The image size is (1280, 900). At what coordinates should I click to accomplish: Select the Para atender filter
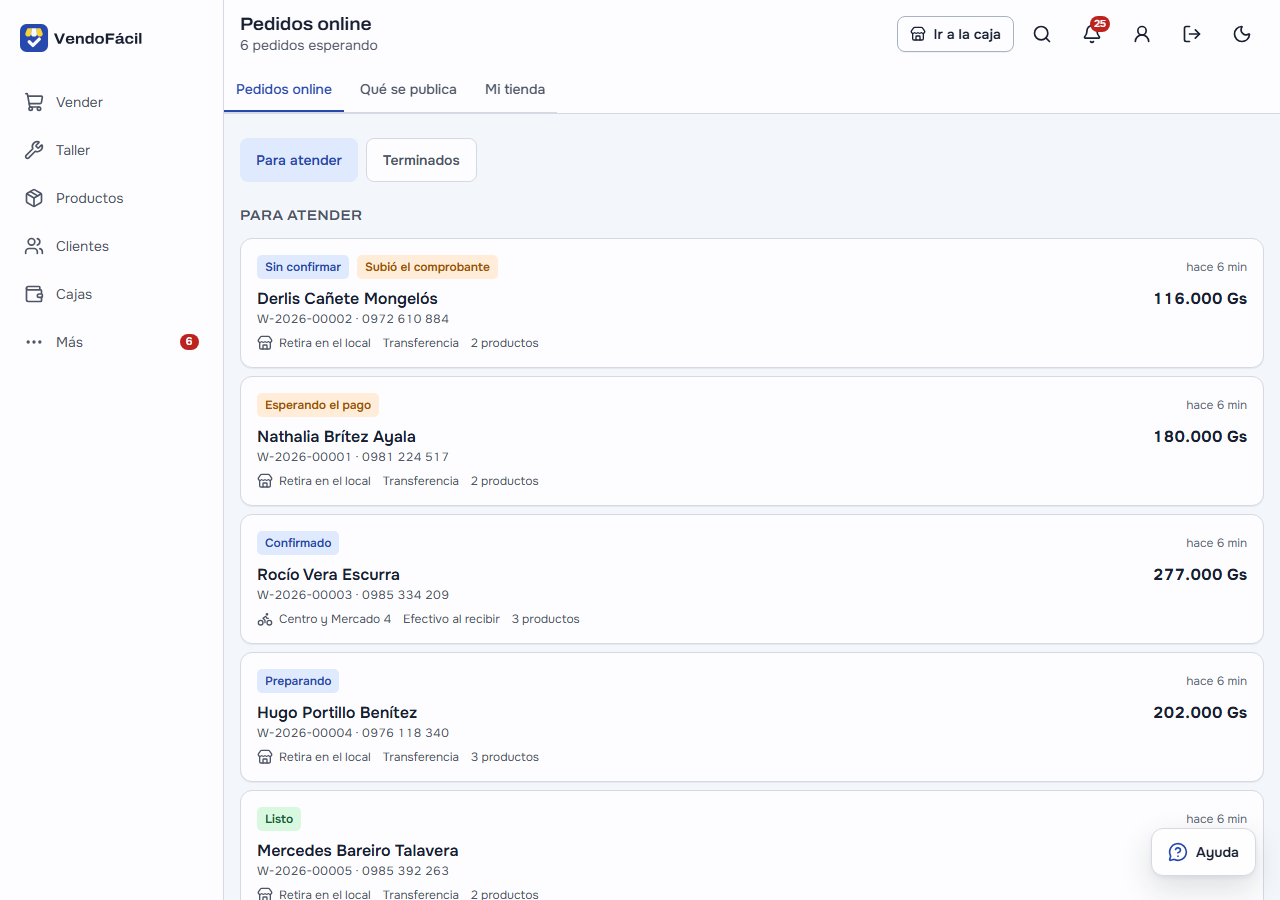pos(299,160)
